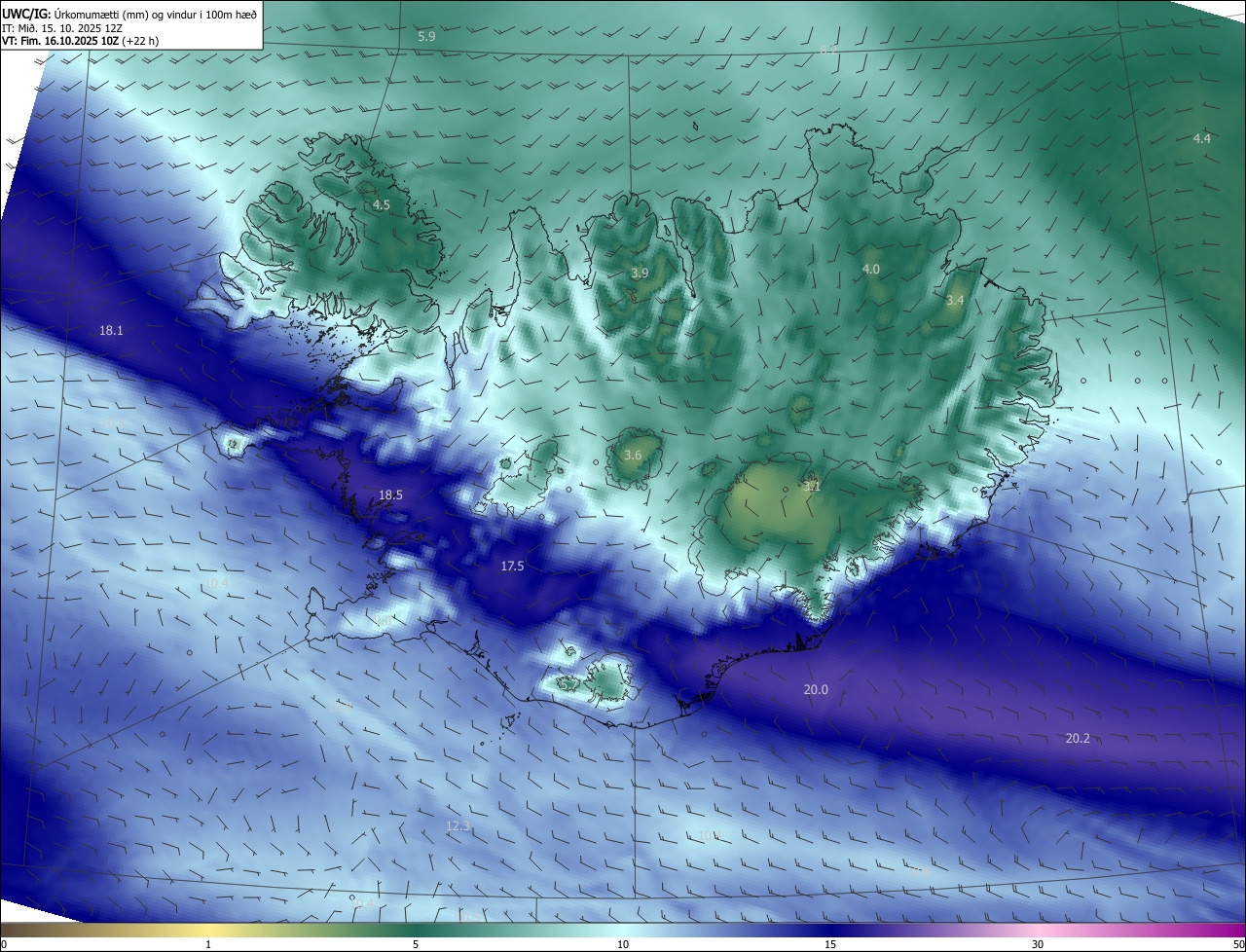Click the 10 label on the color scale

623,944
